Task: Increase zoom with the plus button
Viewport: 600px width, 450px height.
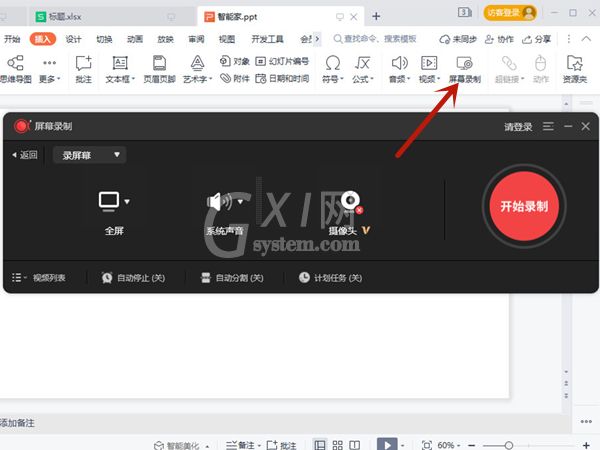Action: point(585,445)
